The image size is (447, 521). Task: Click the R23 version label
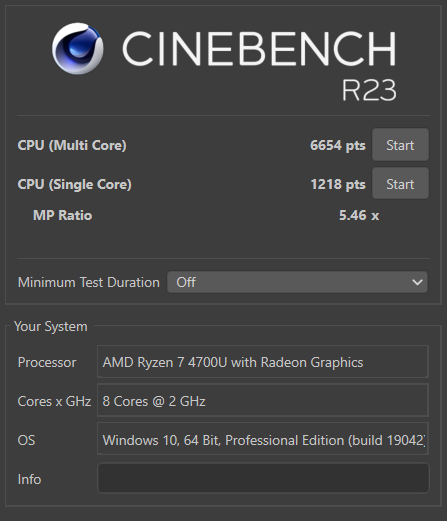[x=369, y=90]
